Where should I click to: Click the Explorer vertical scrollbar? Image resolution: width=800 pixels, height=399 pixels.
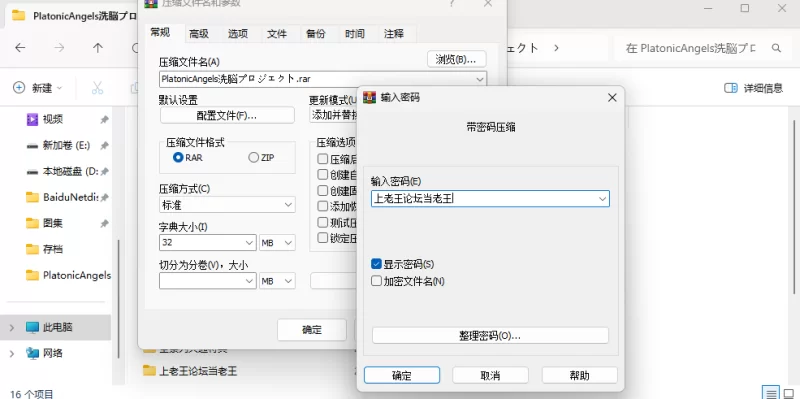(x=794, y=207)
